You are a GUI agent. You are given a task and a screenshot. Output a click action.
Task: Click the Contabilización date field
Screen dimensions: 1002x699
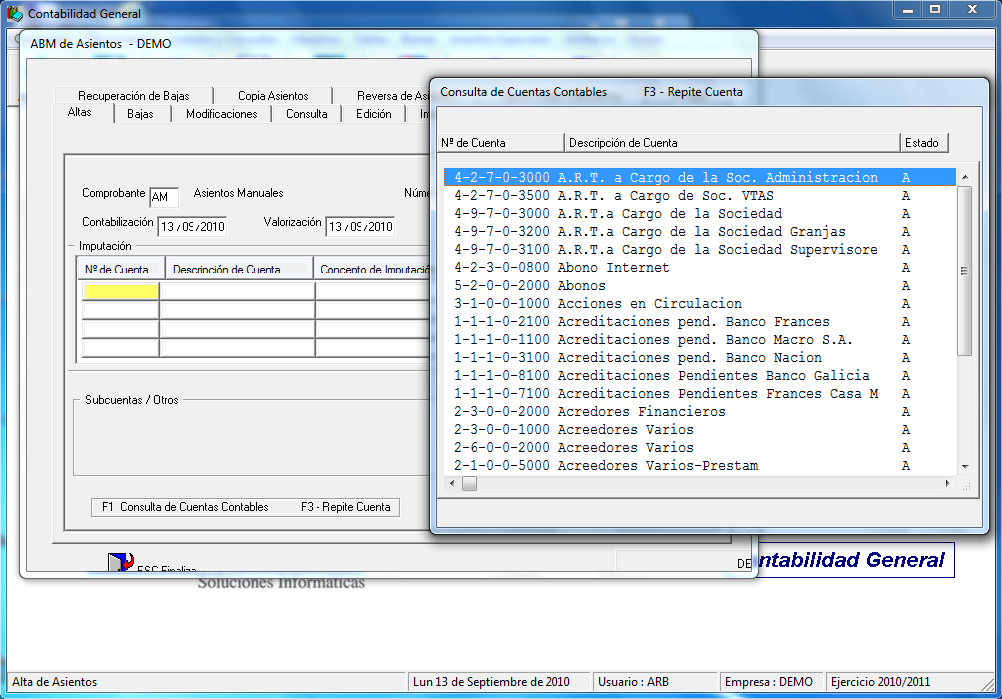tap(192, 227)
